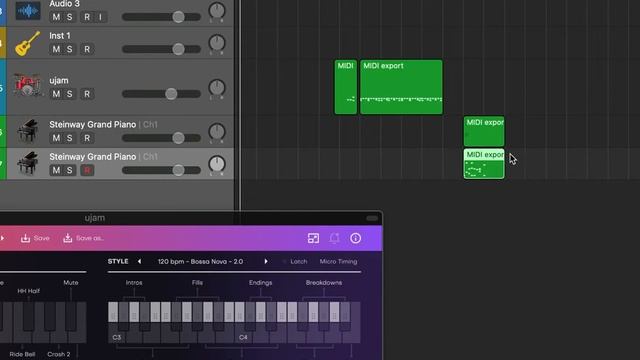Image resolution: width=640 pixels, height=360 pixels.
Task: Select the long MIDI export region on ujam track
Action: 401,87
